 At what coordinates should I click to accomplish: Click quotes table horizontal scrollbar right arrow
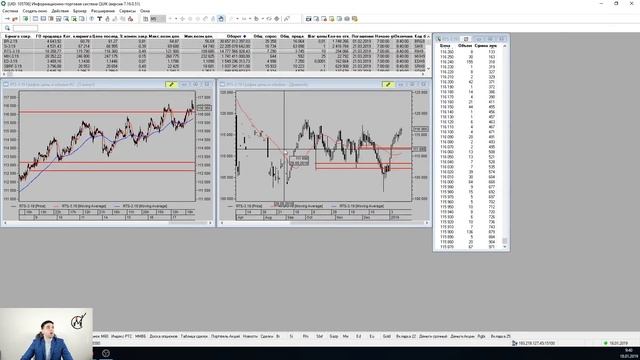(x=424, y=74)
